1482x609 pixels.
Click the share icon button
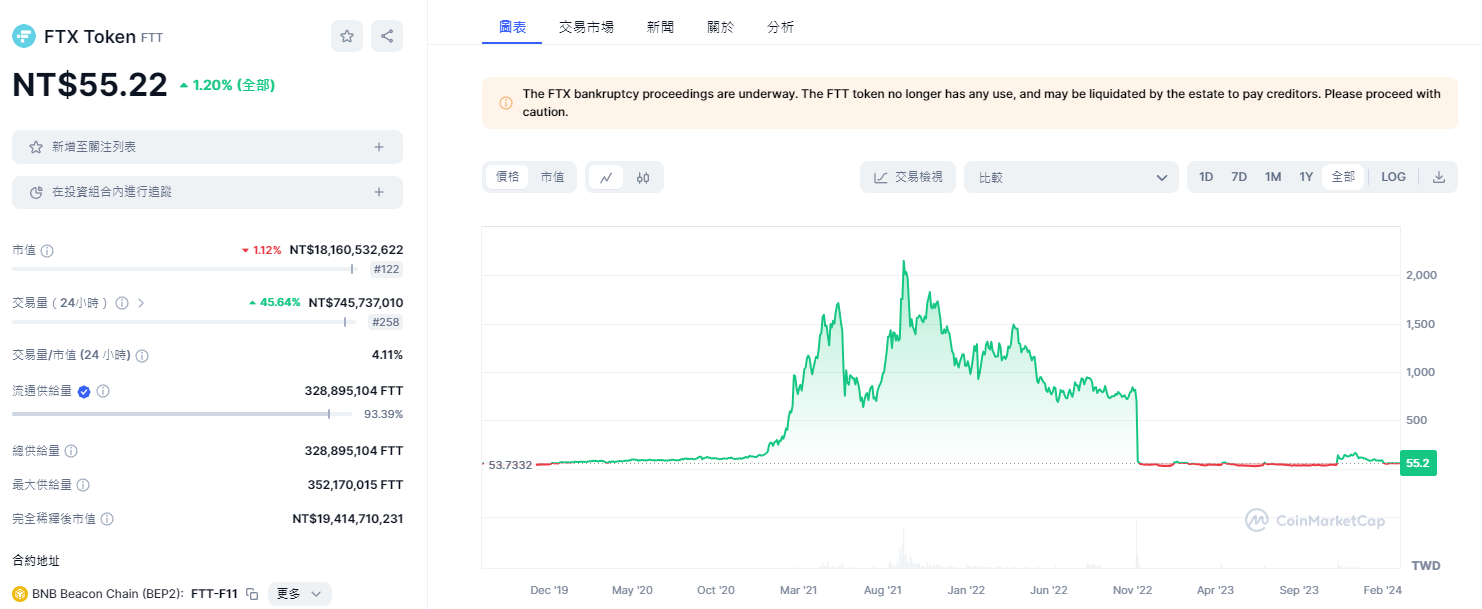tap(387, 36)
